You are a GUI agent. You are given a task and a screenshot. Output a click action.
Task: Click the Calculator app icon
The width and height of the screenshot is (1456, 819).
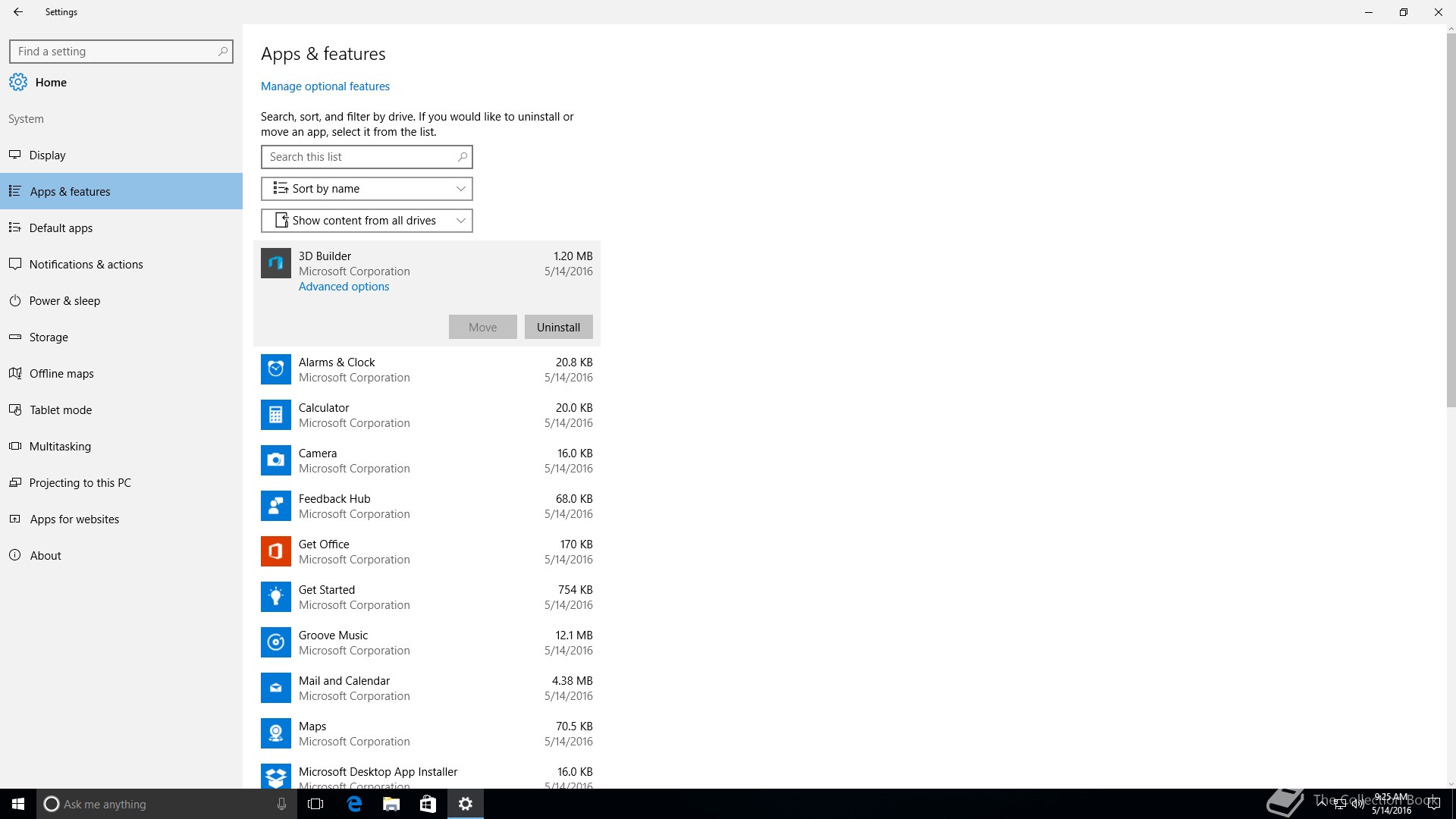coord(275,415)
